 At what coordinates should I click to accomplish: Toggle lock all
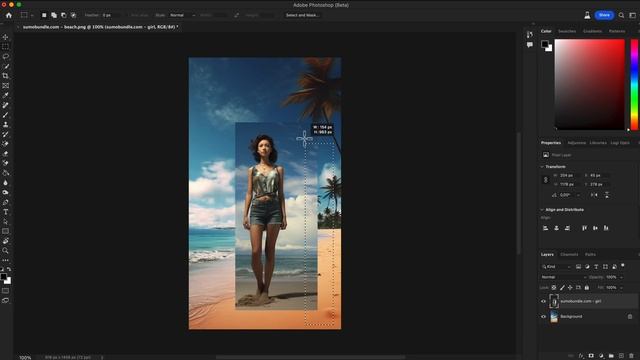[x=587, y=288]
